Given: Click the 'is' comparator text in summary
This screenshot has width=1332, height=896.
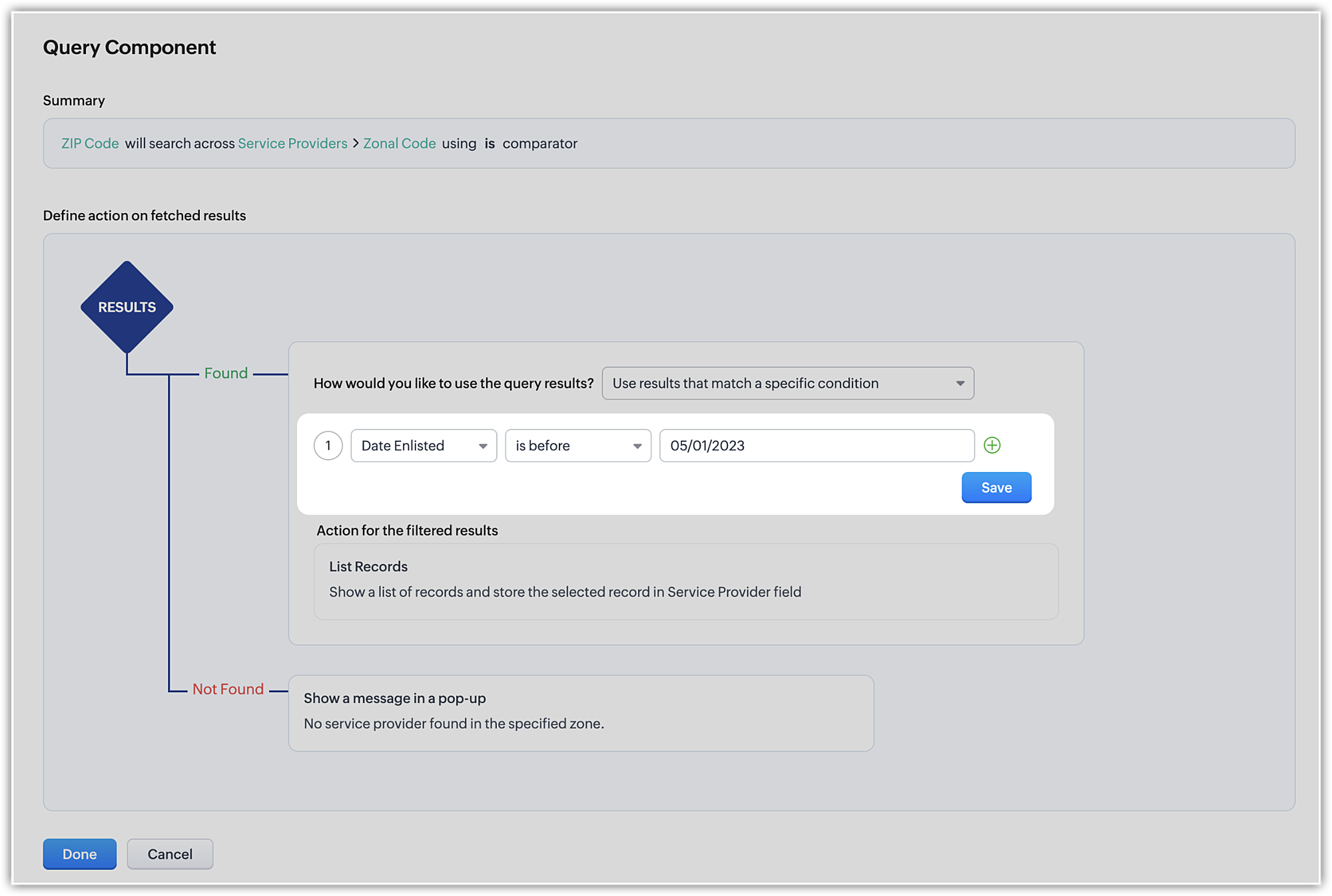Looking at the screenshot, I should (490, 143).
